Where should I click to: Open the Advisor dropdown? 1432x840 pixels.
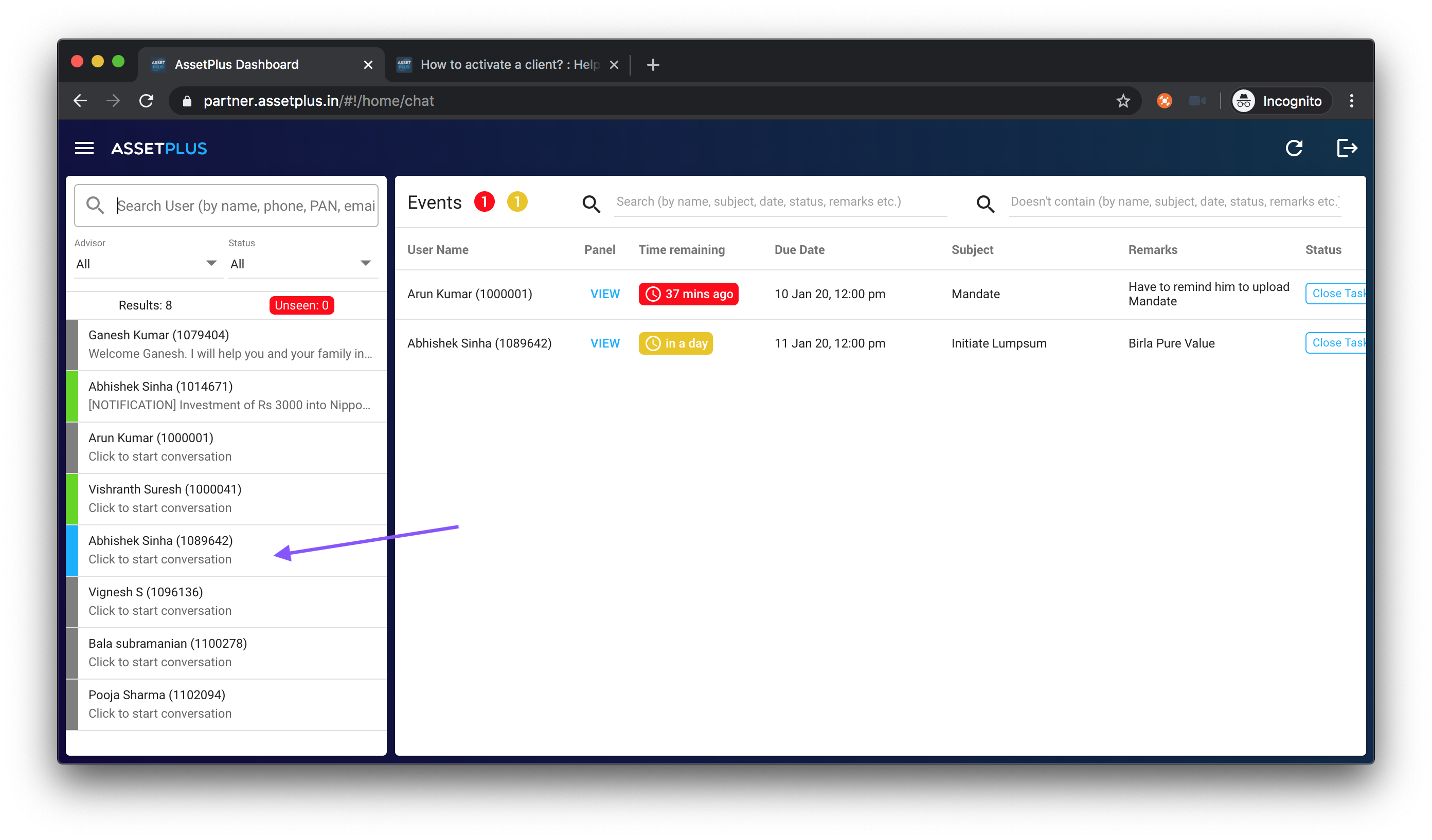coord(146,264)
